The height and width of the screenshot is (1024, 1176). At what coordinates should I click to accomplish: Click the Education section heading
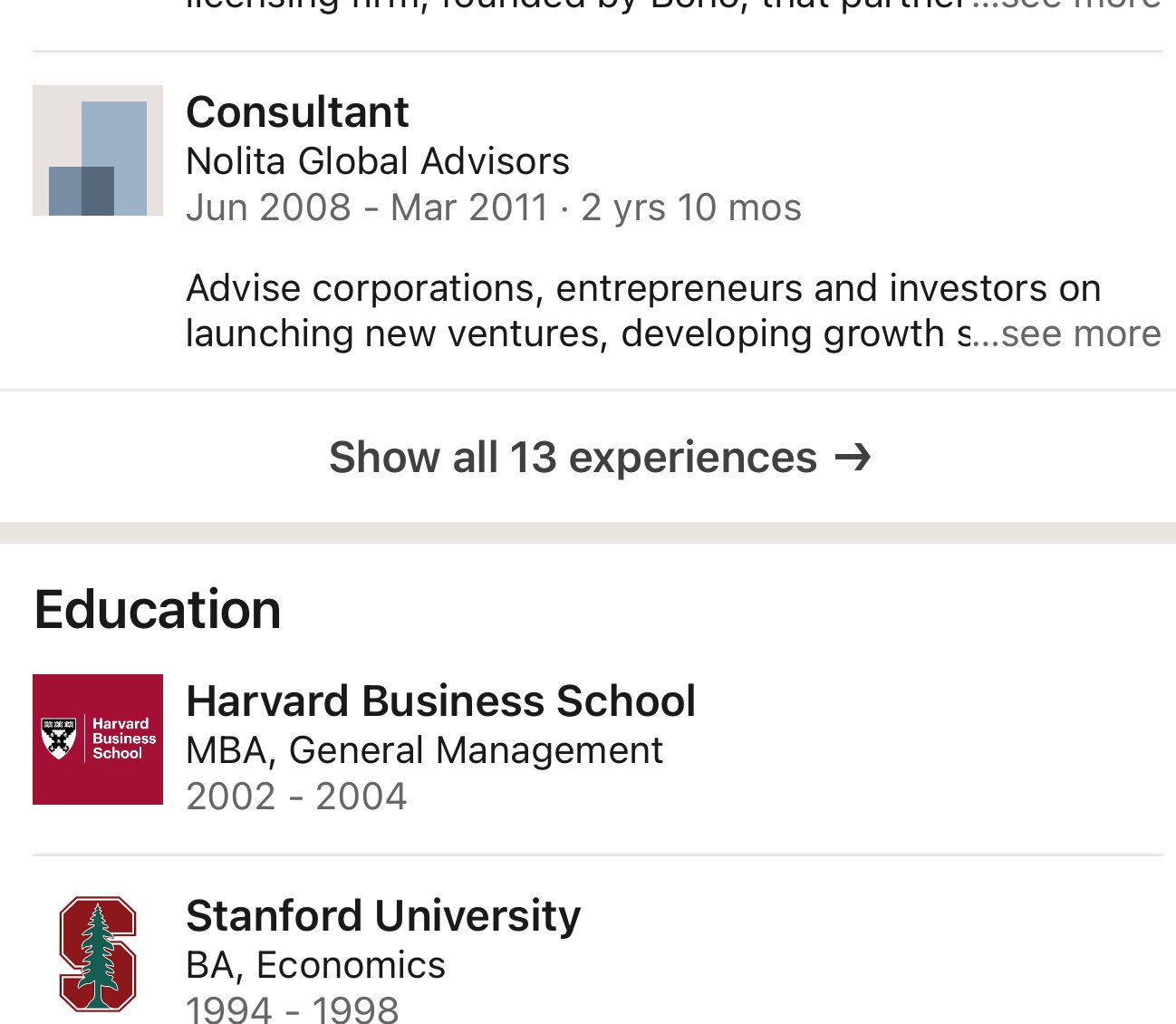point(158,609)
